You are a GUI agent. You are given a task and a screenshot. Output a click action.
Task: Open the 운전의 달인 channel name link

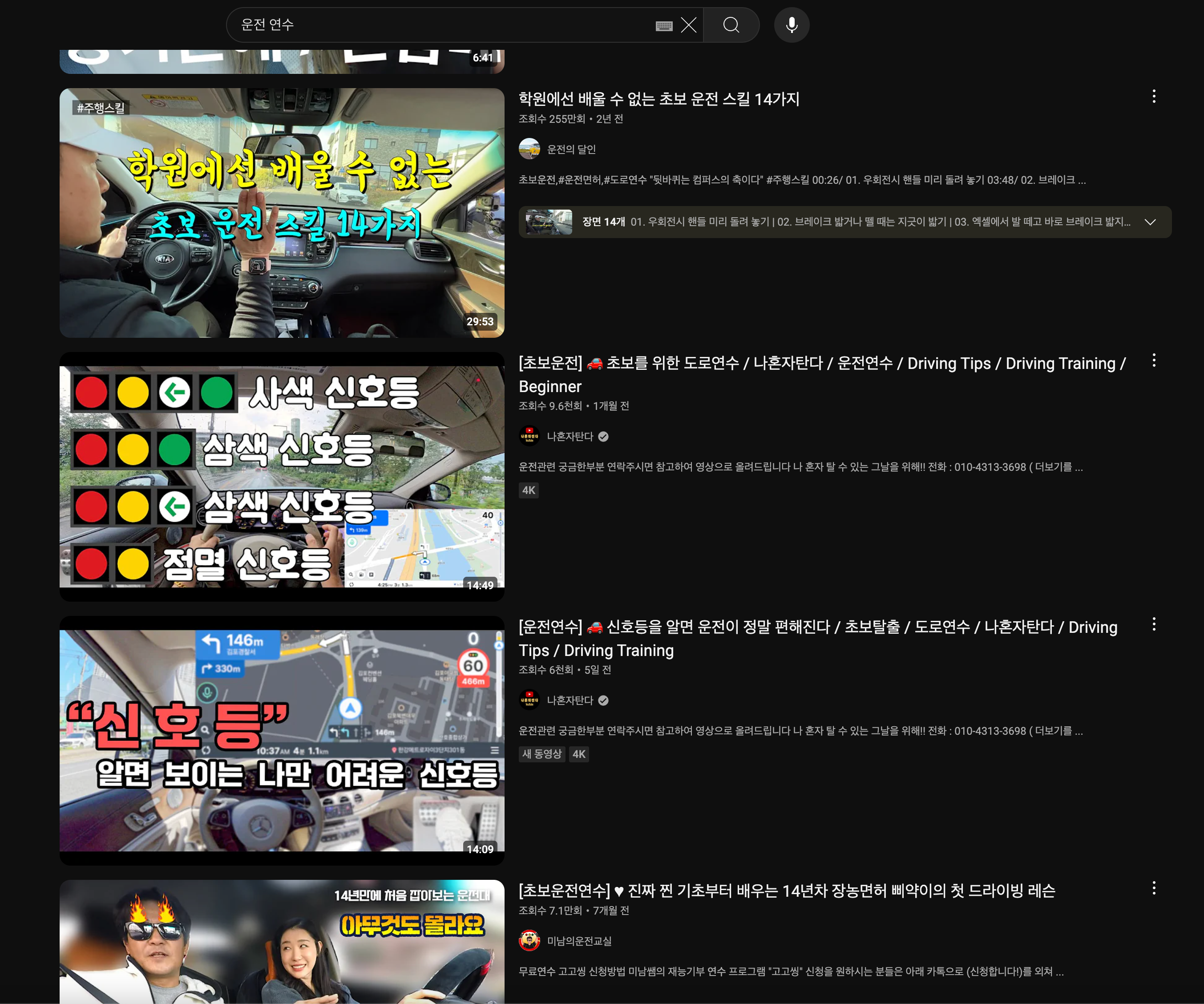pyautogui.click(x=571, y=149)
